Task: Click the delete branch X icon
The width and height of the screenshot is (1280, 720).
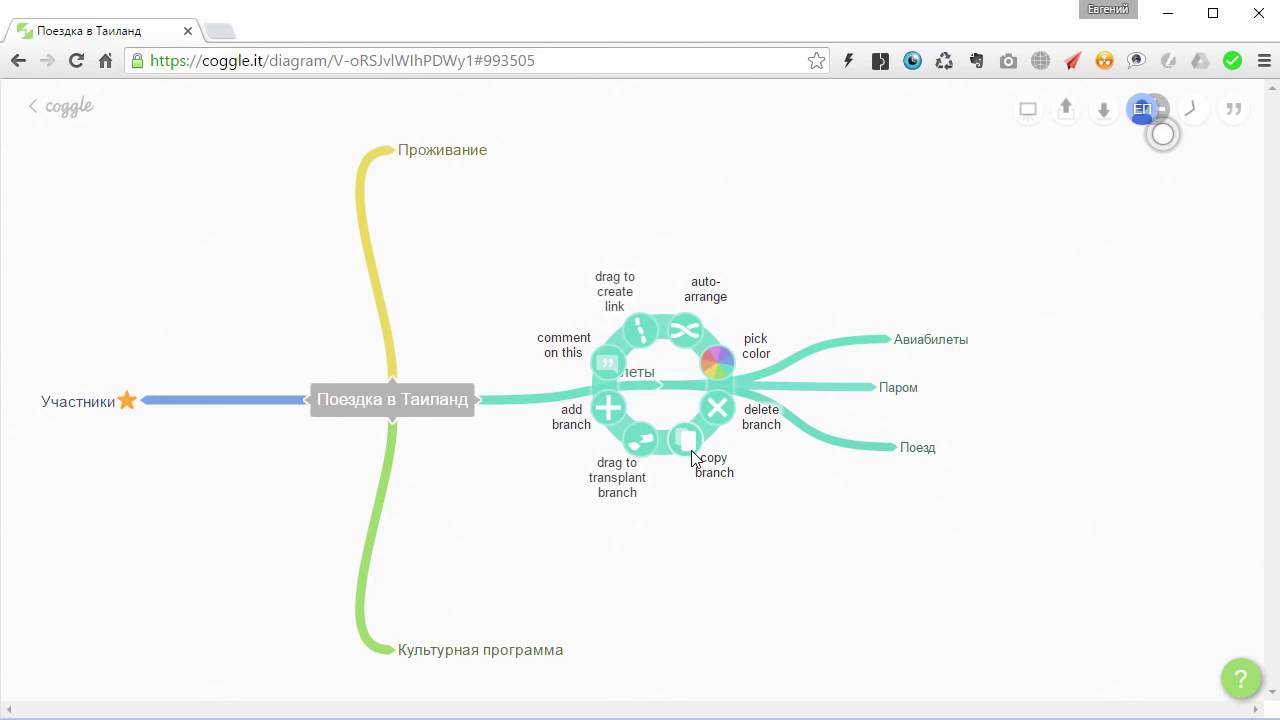Action: (x=717, y=407)
